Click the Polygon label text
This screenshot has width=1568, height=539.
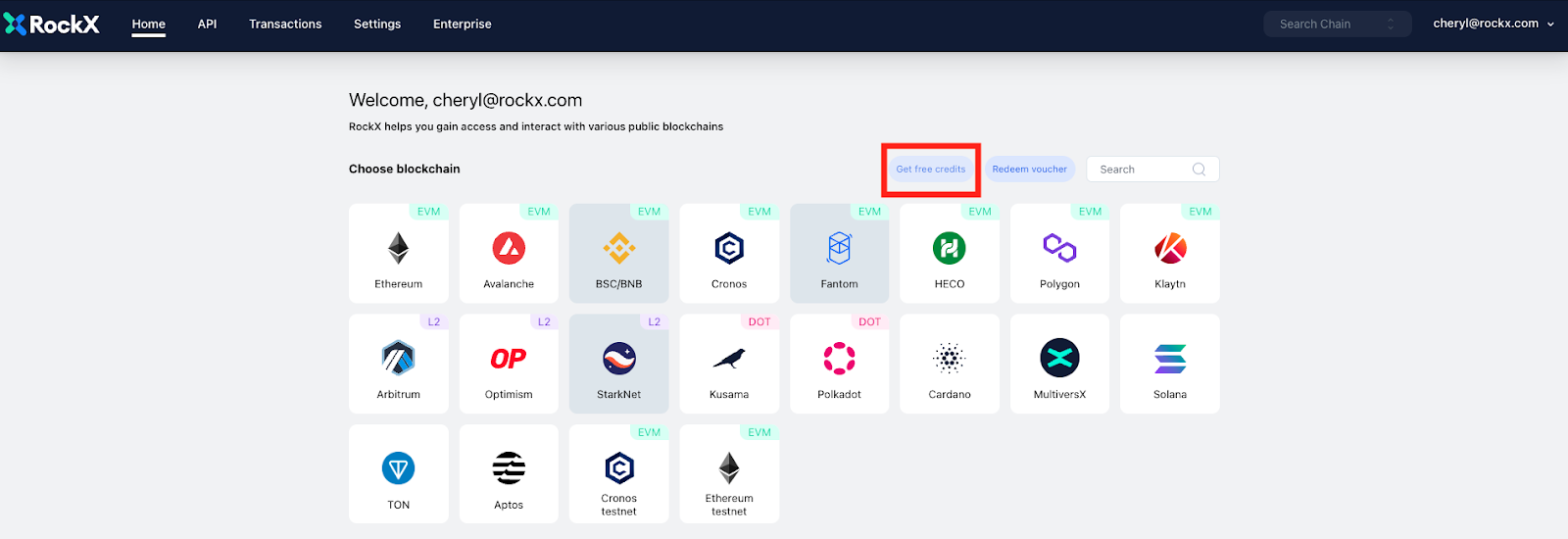coord(1059,284)
